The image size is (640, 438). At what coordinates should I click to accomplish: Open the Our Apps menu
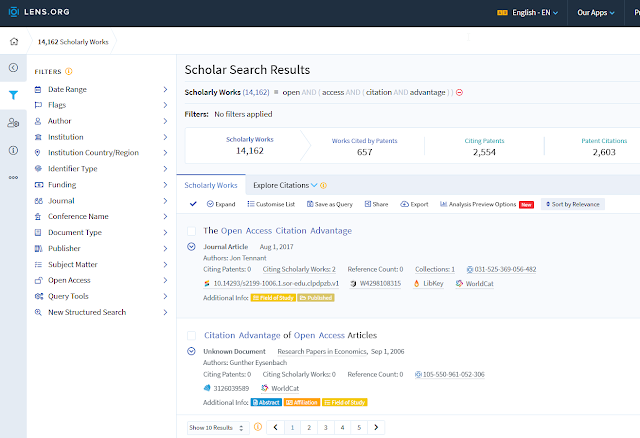[596, 13]
